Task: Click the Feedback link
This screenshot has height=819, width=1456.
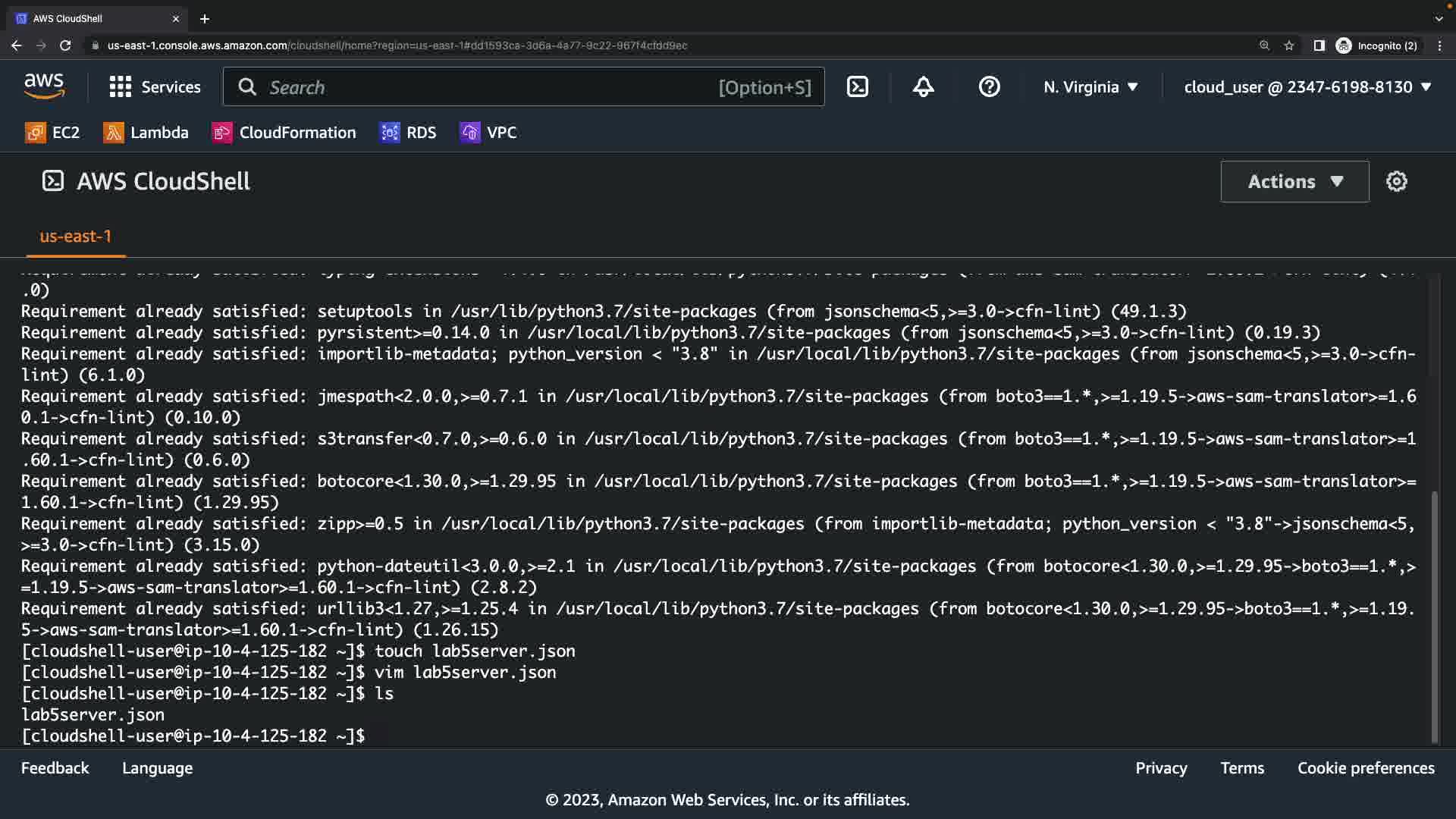Action: (x=55, y=768)
